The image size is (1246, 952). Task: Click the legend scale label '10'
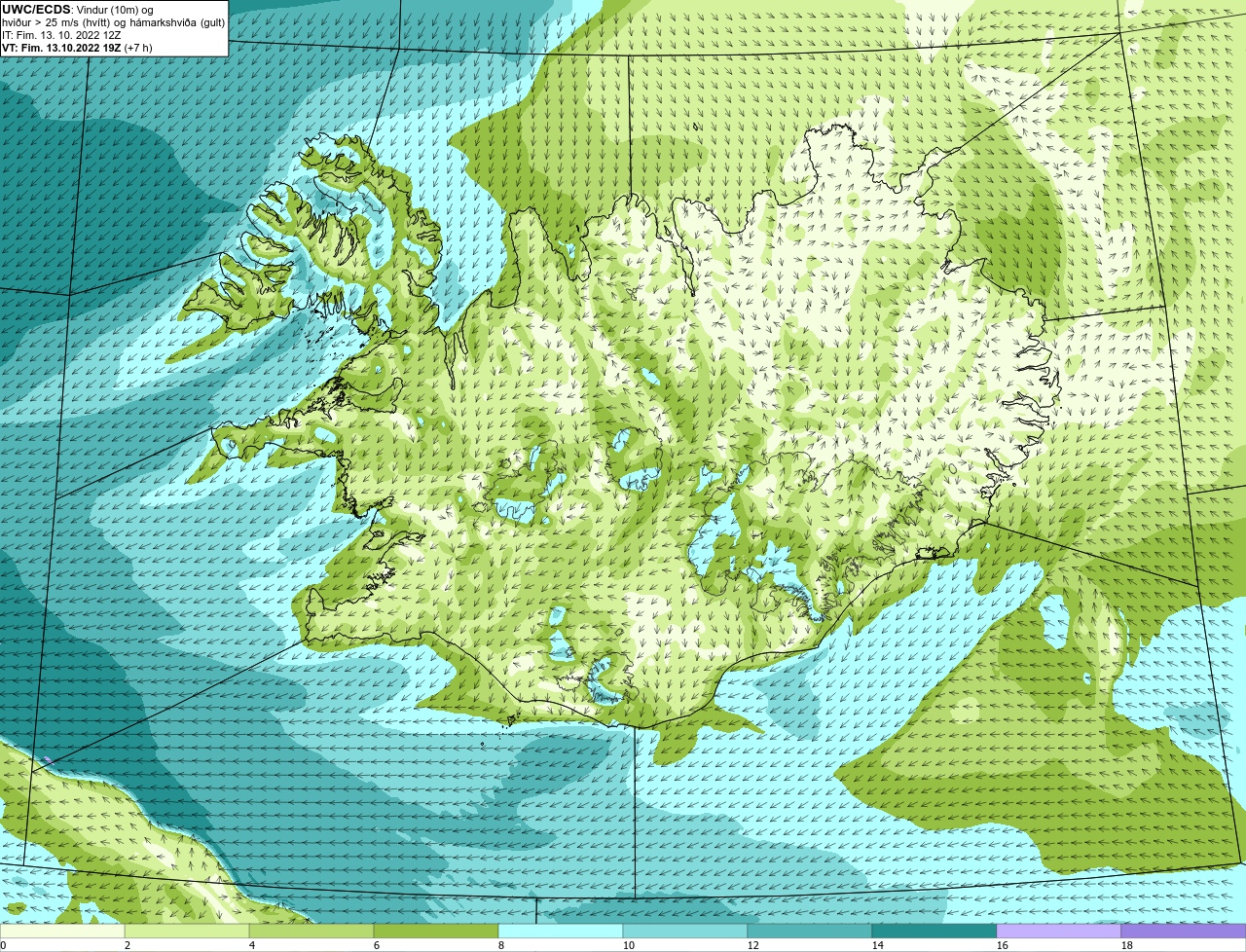coord(629,945)
